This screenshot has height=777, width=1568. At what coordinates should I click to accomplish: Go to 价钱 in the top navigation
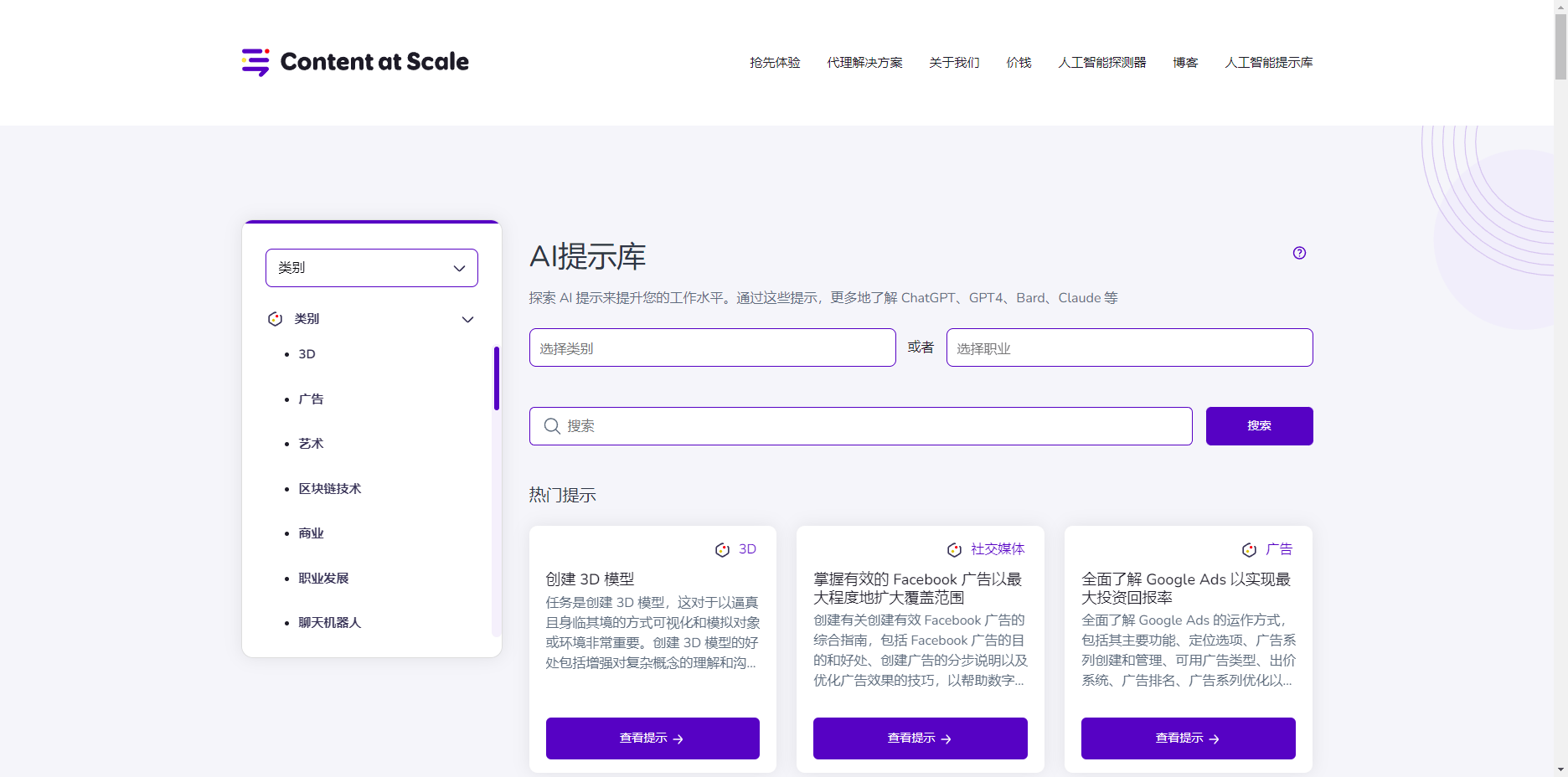point(1019,63)
